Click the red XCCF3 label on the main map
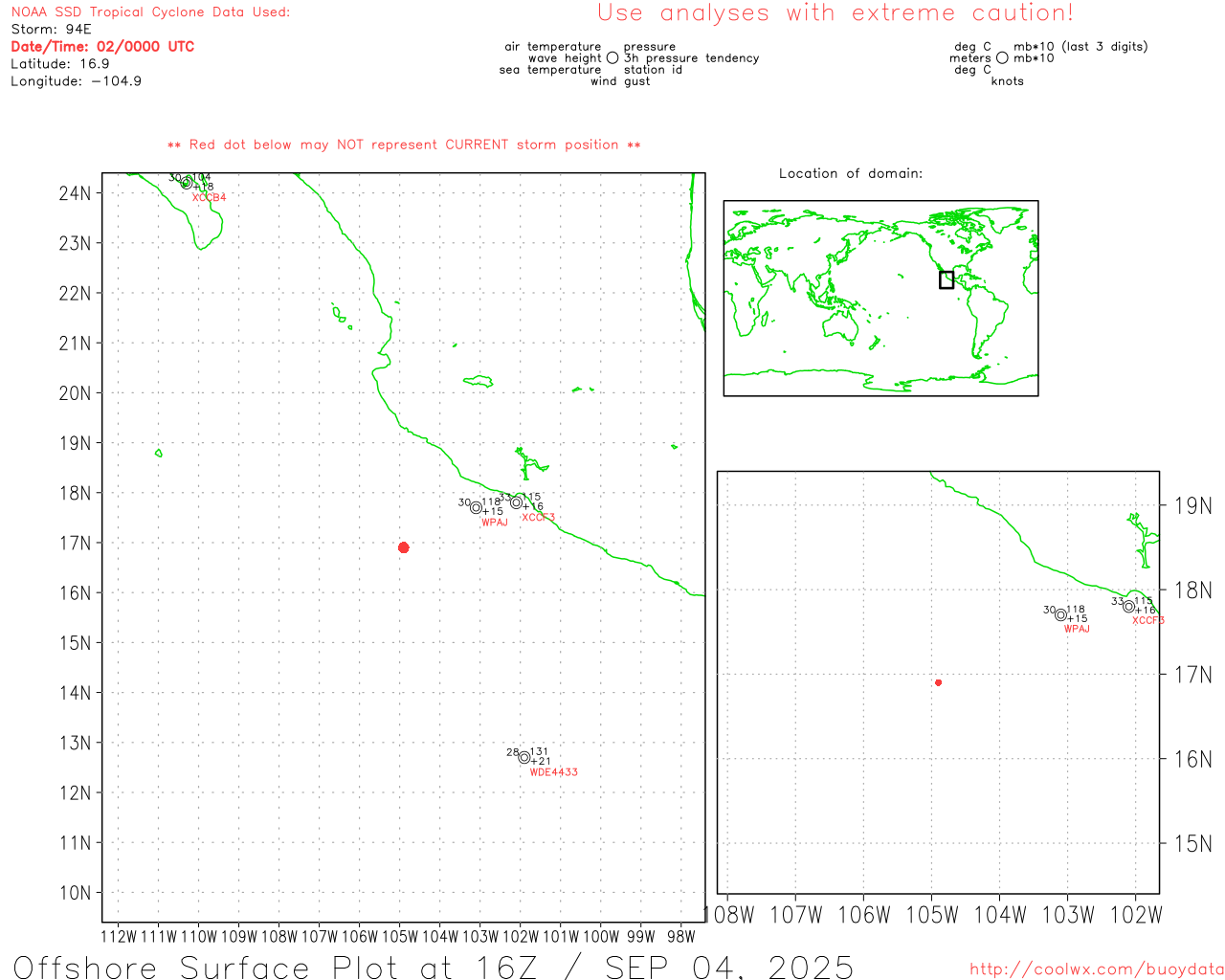The image size is (1225, 980). click(x=539, y=518)
